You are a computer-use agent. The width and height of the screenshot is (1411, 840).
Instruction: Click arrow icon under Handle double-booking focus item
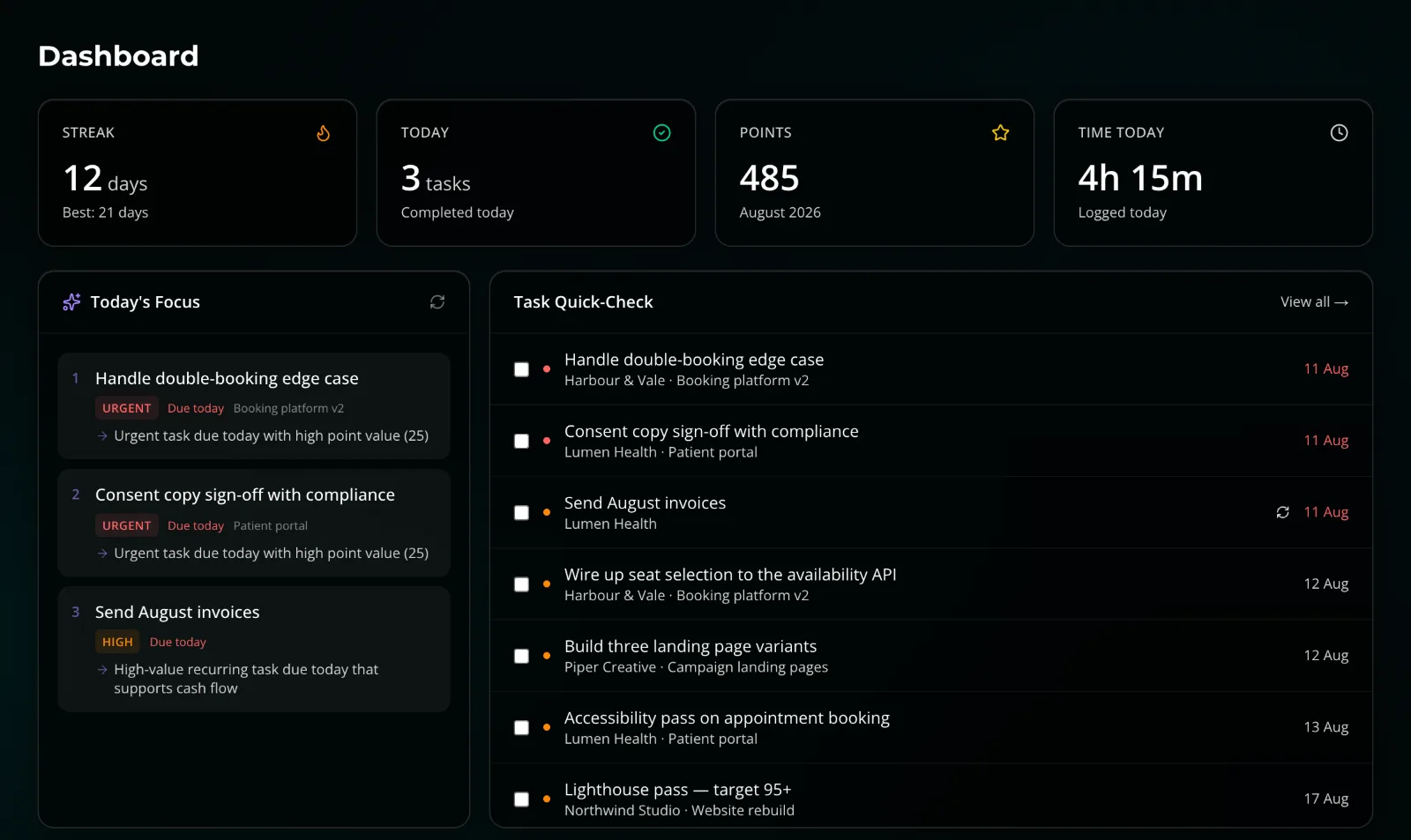click(103, 436)
